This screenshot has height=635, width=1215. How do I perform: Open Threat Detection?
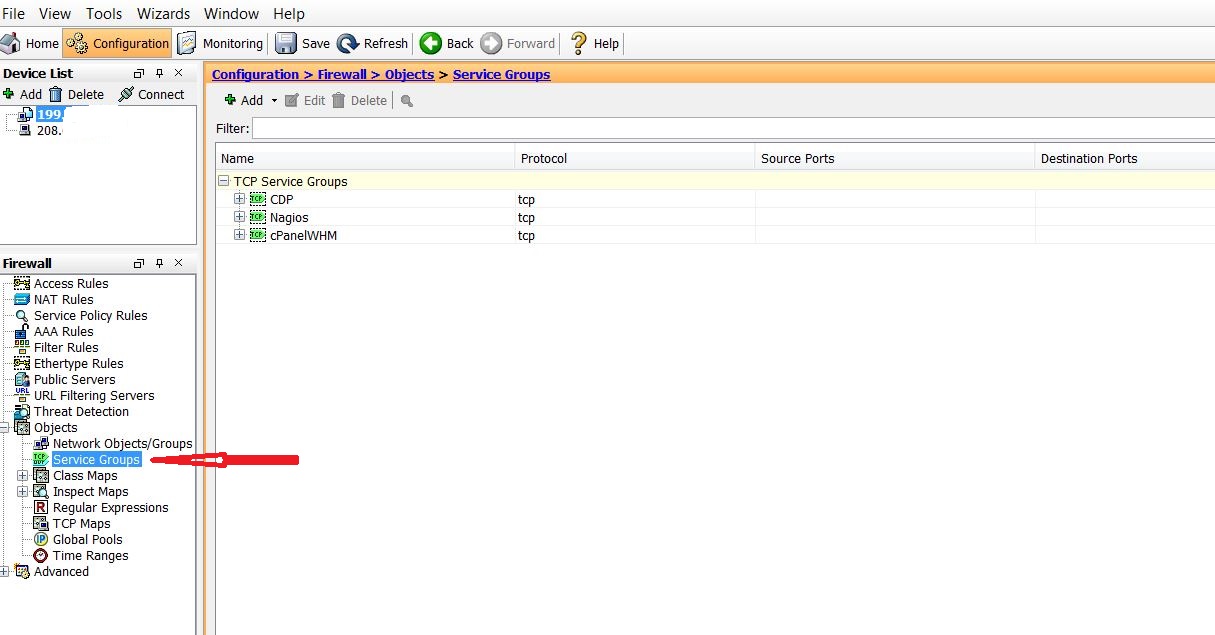click(x=81, y=411)
